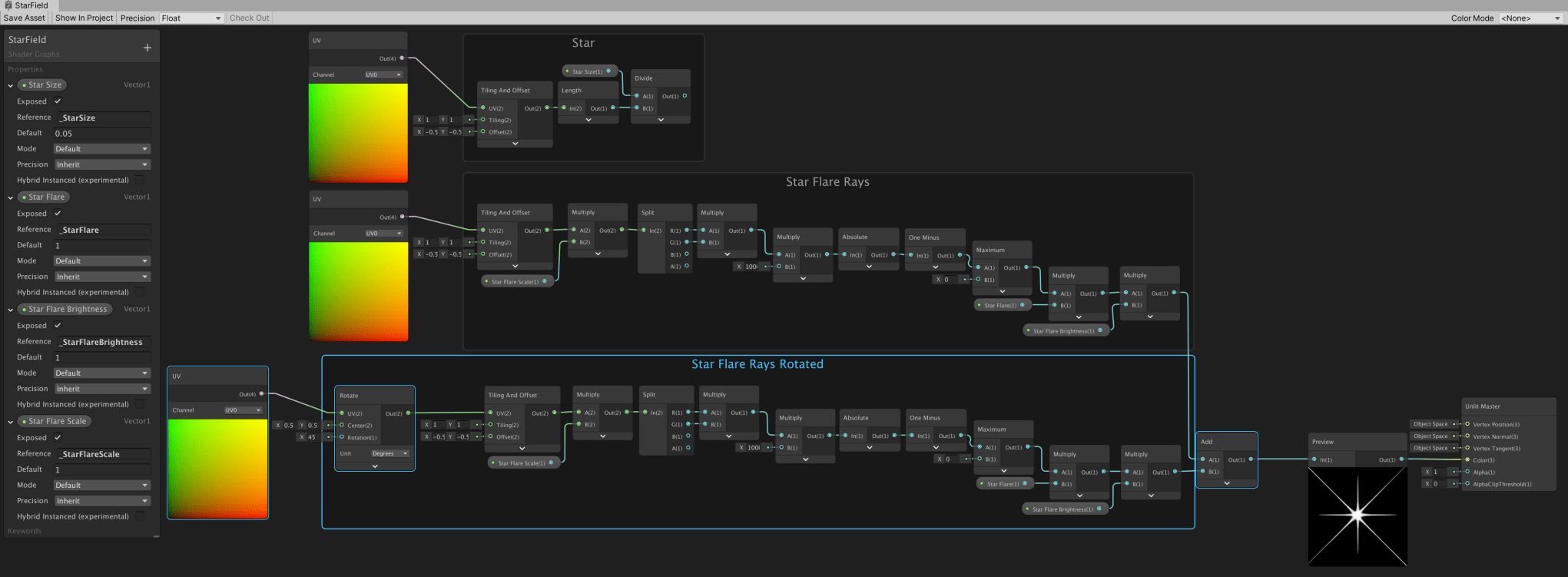Viewport: 1568px width, 577px height.
Task: Open the Precision Float dropdown in toolbar
Action: click(x=191, y=18)
